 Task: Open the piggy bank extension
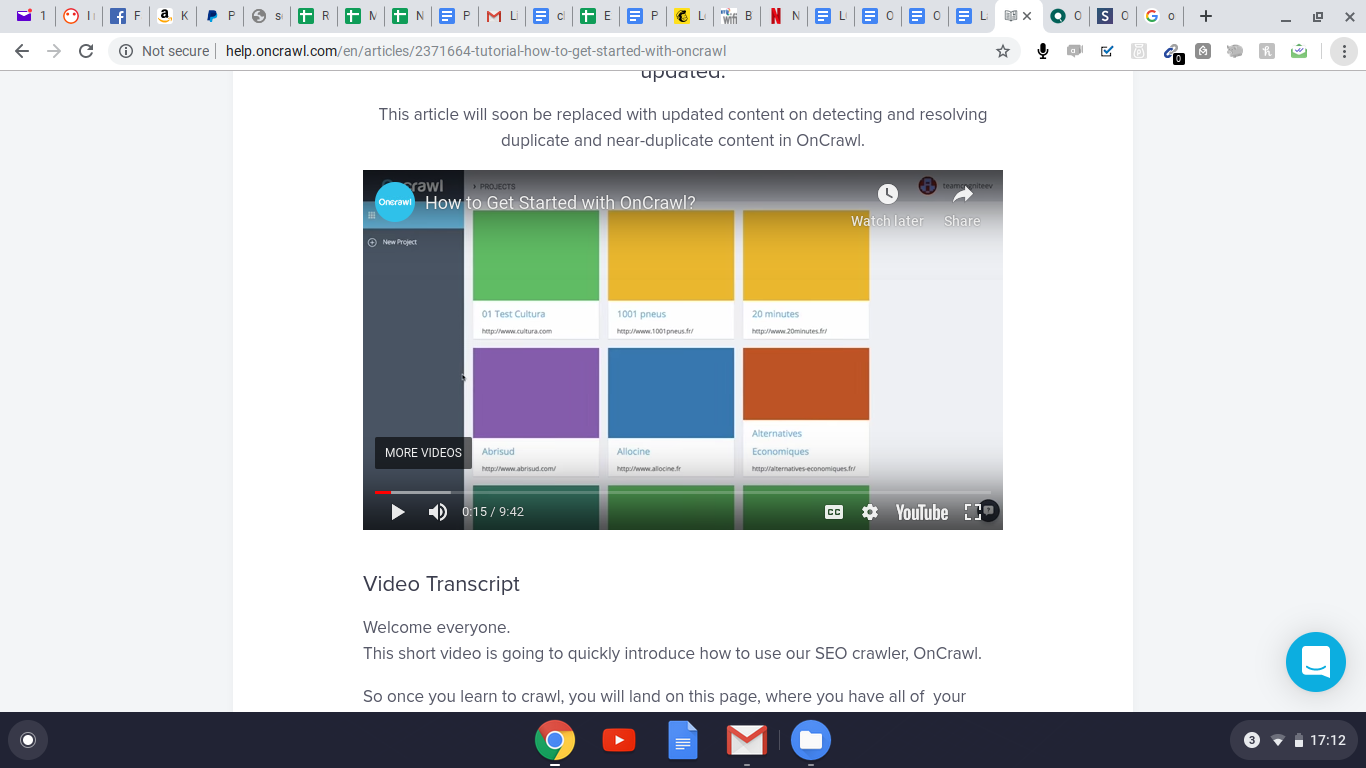(1235, 51)
